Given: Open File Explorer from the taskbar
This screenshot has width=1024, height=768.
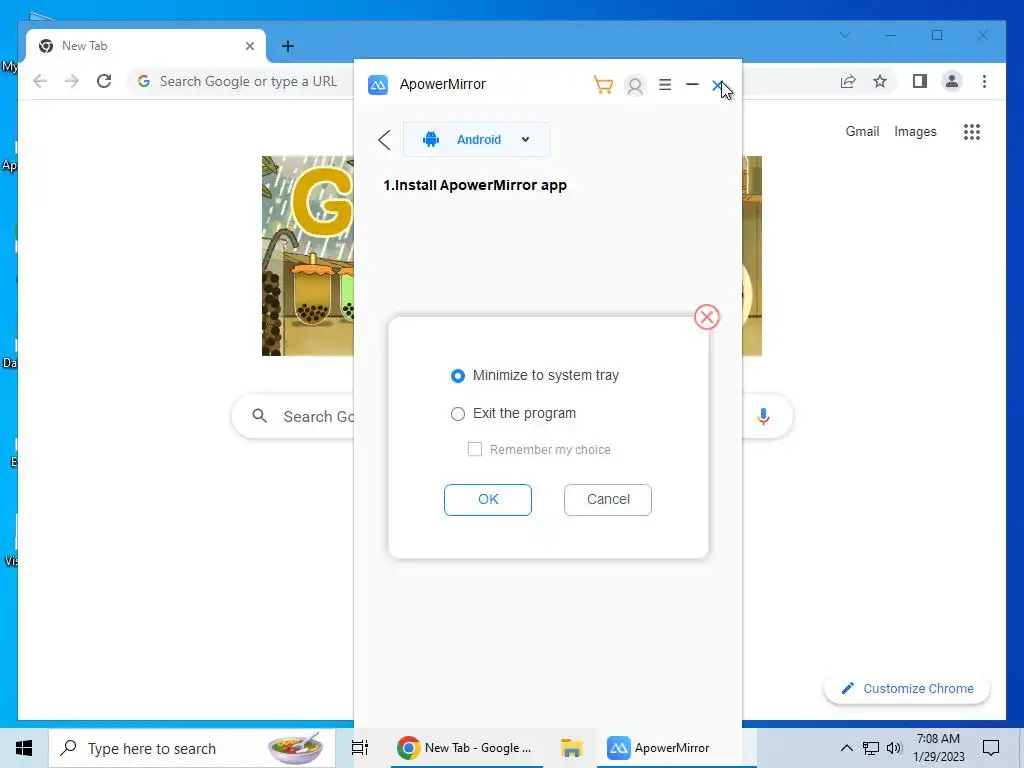Looking at the screenshot, I should pyautogui.click(x=571, y=748).
